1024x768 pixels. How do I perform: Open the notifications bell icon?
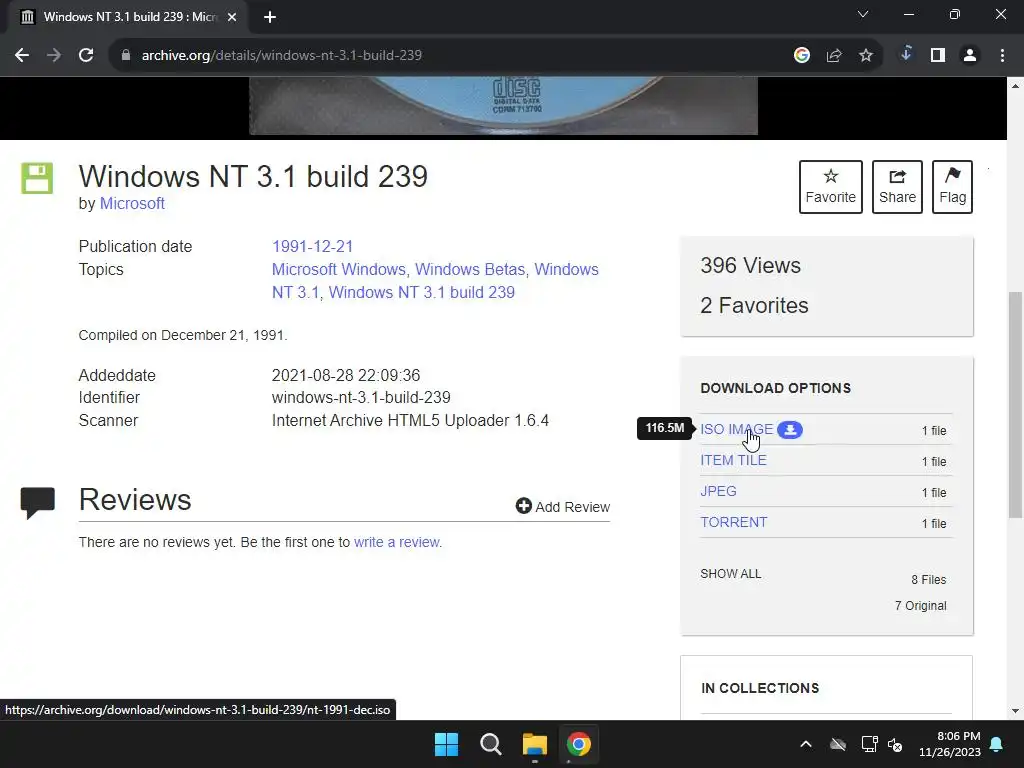tap(997, 744)
